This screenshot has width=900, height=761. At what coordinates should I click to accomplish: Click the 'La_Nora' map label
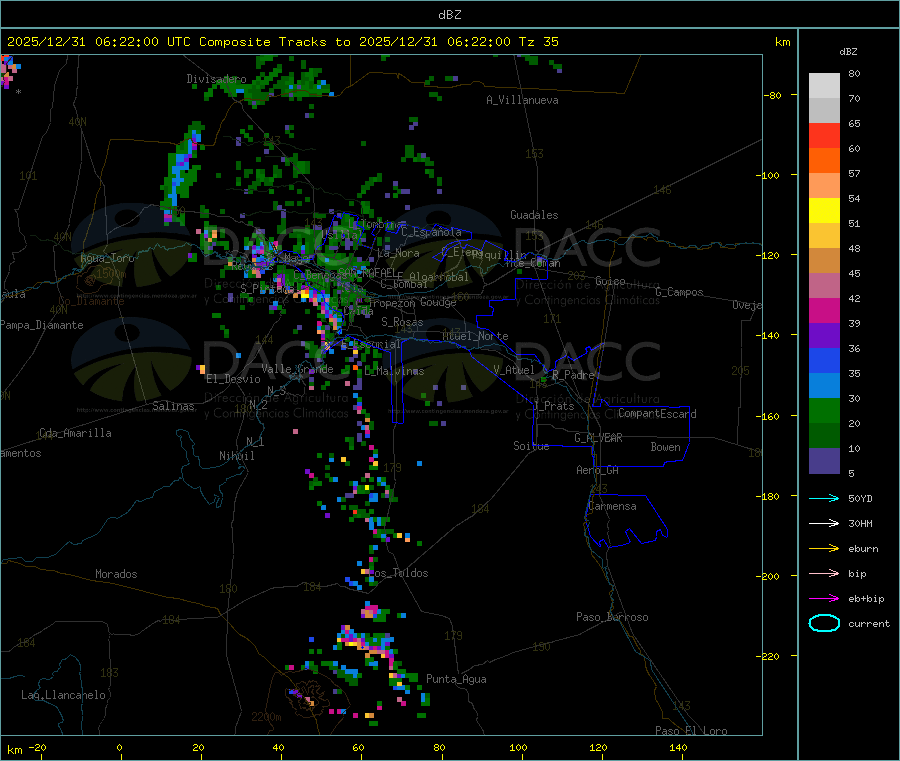(x=398, y=253)
